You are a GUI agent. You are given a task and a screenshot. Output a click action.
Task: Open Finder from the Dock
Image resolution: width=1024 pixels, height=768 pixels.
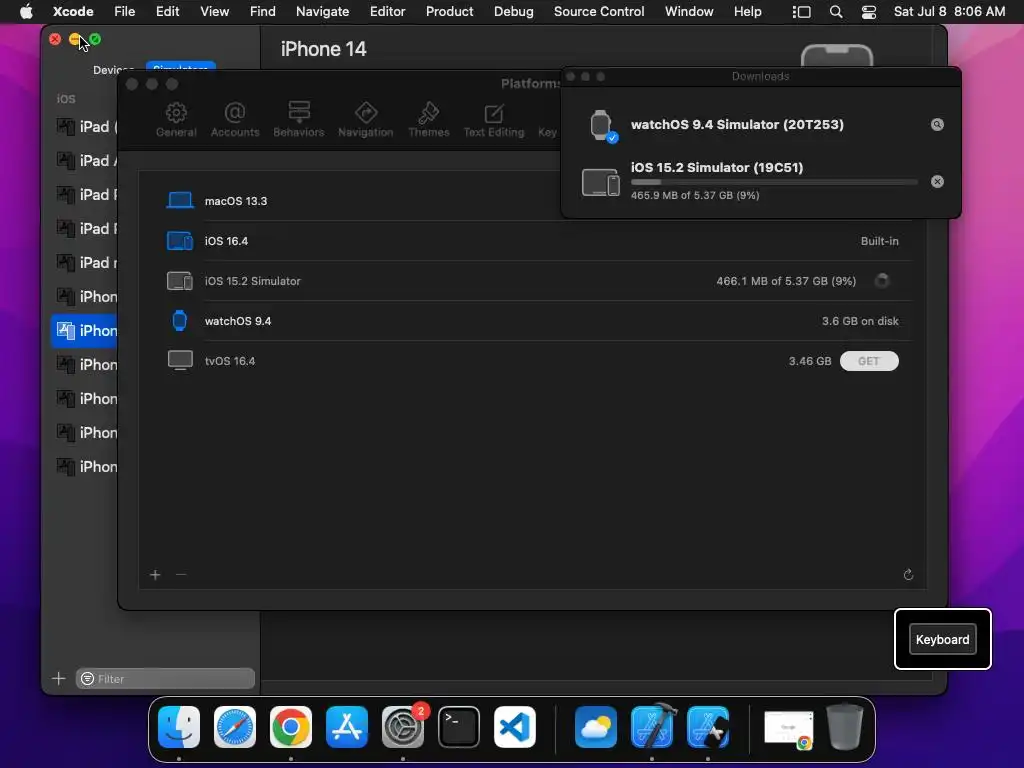tap(179, 727)
